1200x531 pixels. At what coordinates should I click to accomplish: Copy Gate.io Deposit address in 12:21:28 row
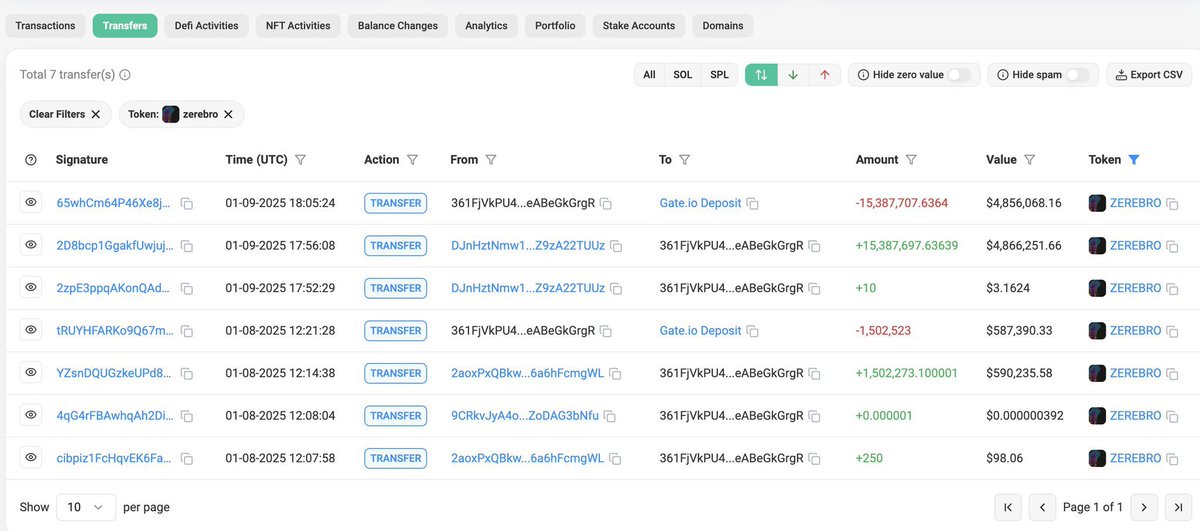pos(753,331)
